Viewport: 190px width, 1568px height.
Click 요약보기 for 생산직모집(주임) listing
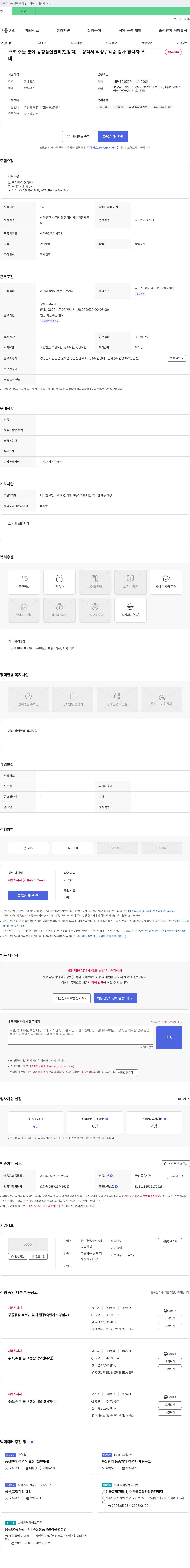(x=170, y=1361)
